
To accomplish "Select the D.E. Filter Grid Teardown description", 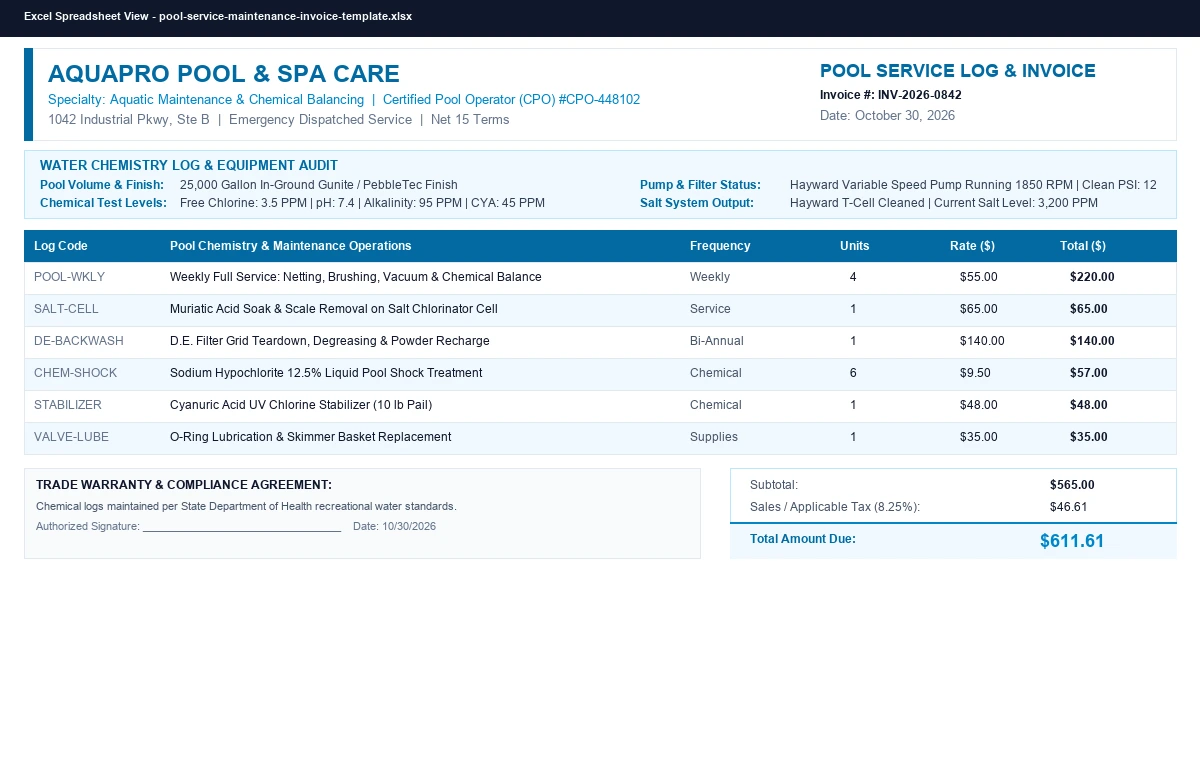I will click(x=330, y=341).
